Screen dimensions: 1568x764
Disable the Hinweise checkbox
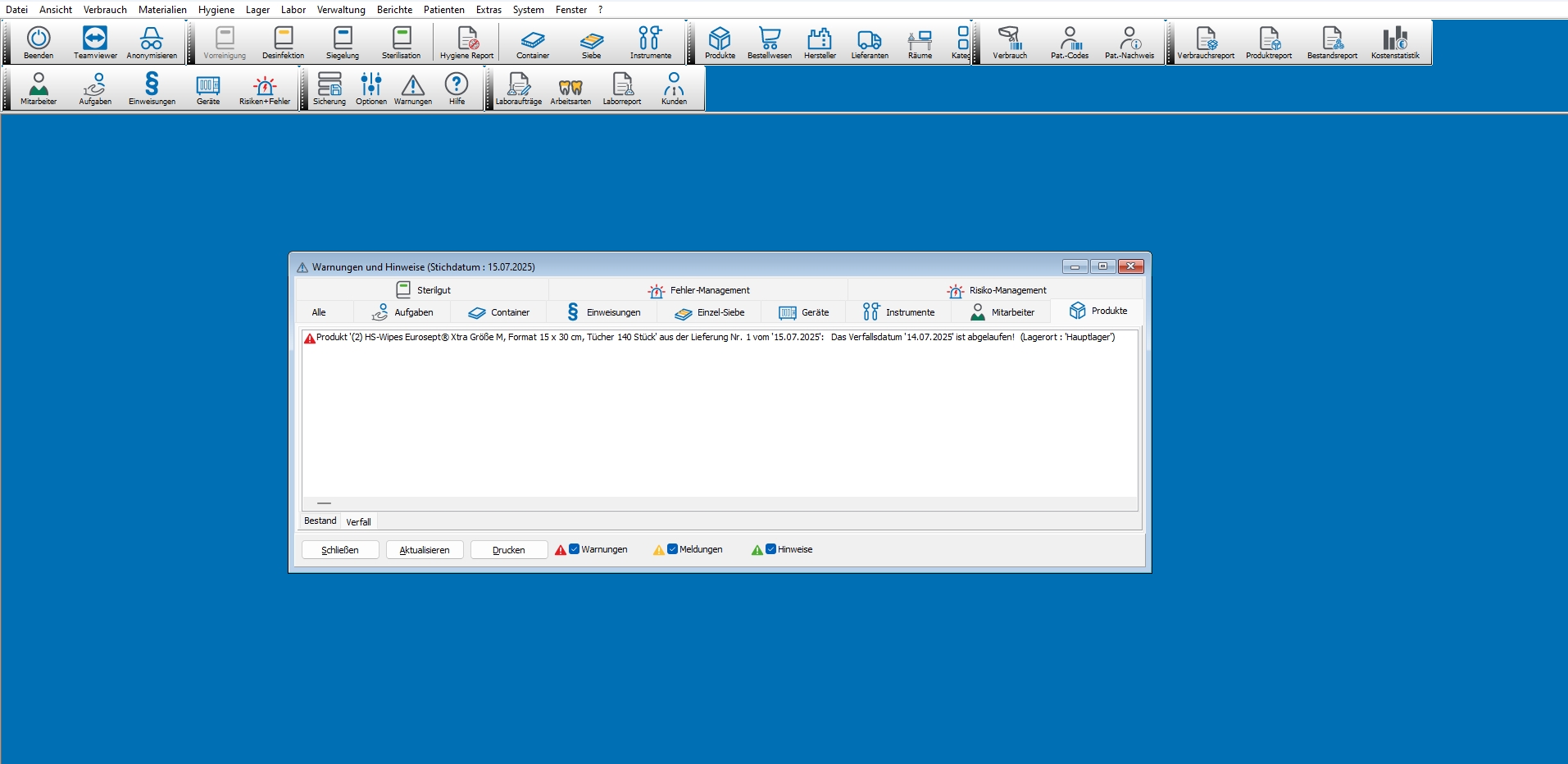771,549
